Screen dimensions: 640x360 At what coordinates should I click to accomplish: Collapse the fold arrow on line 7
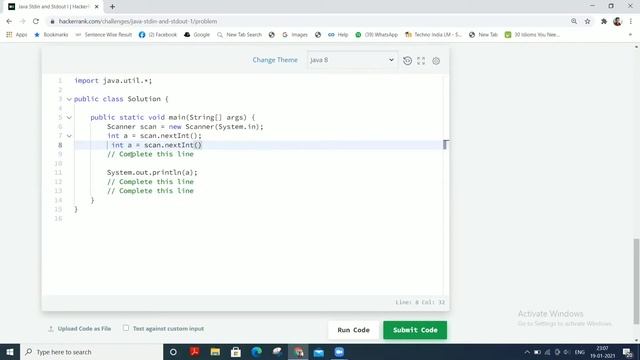coord(69,136)
